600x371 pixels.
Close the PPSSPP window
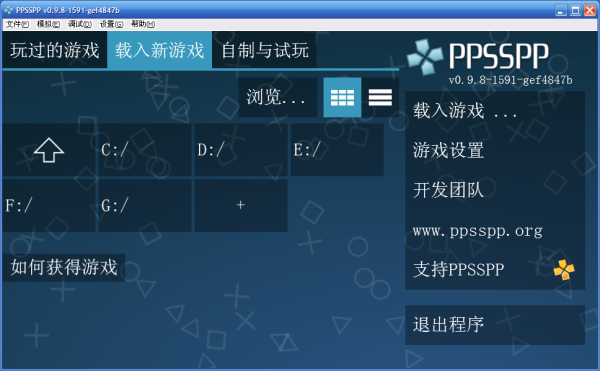coord(589,10)
